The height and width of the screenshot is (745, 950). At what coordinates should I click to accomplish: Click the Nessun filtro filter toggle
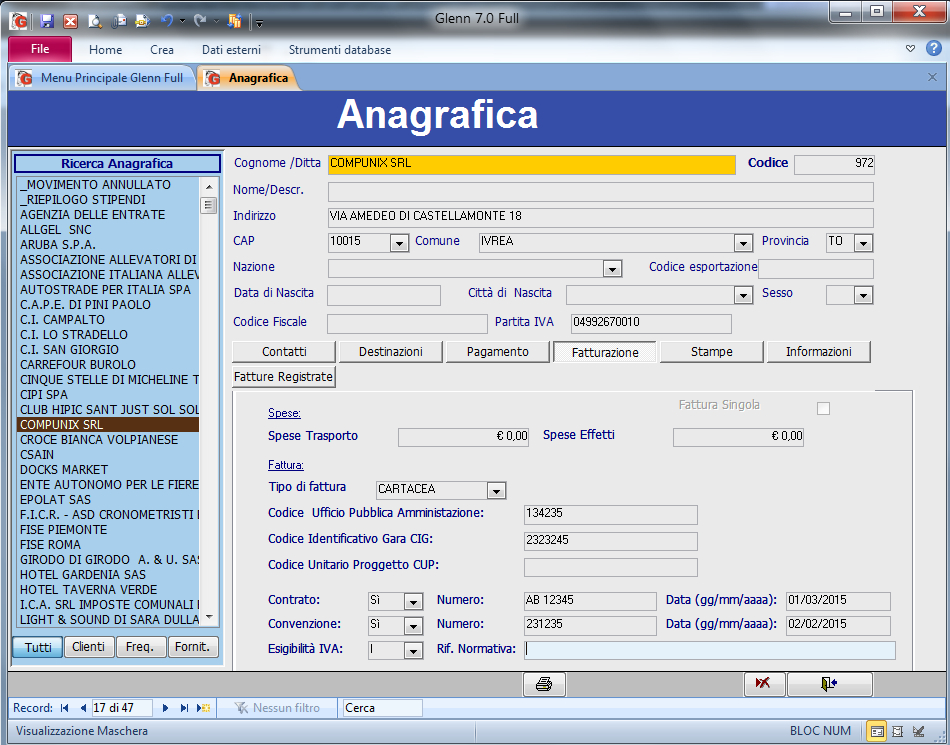point(277,708)
